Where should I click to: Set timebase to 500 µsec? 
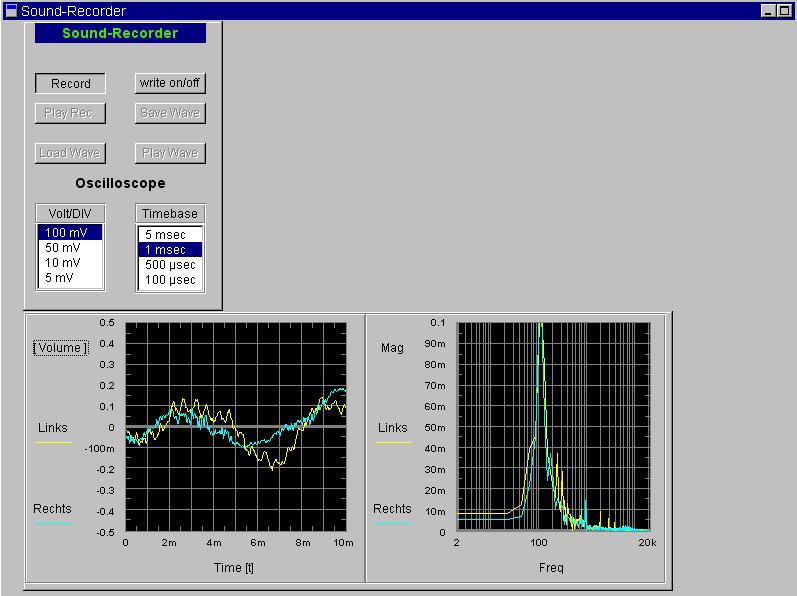point(170,265)
